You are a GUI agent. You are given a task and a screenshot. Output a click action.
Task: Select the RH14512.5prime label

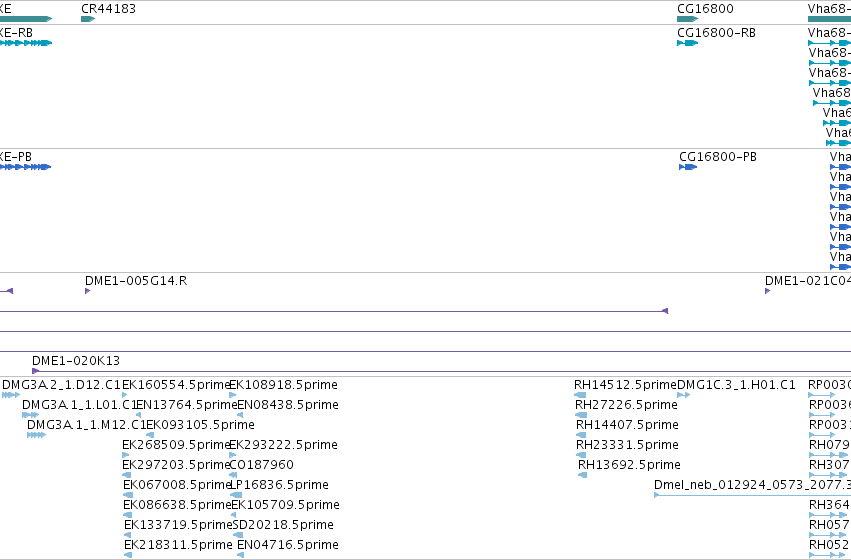(x=625, y=385)
